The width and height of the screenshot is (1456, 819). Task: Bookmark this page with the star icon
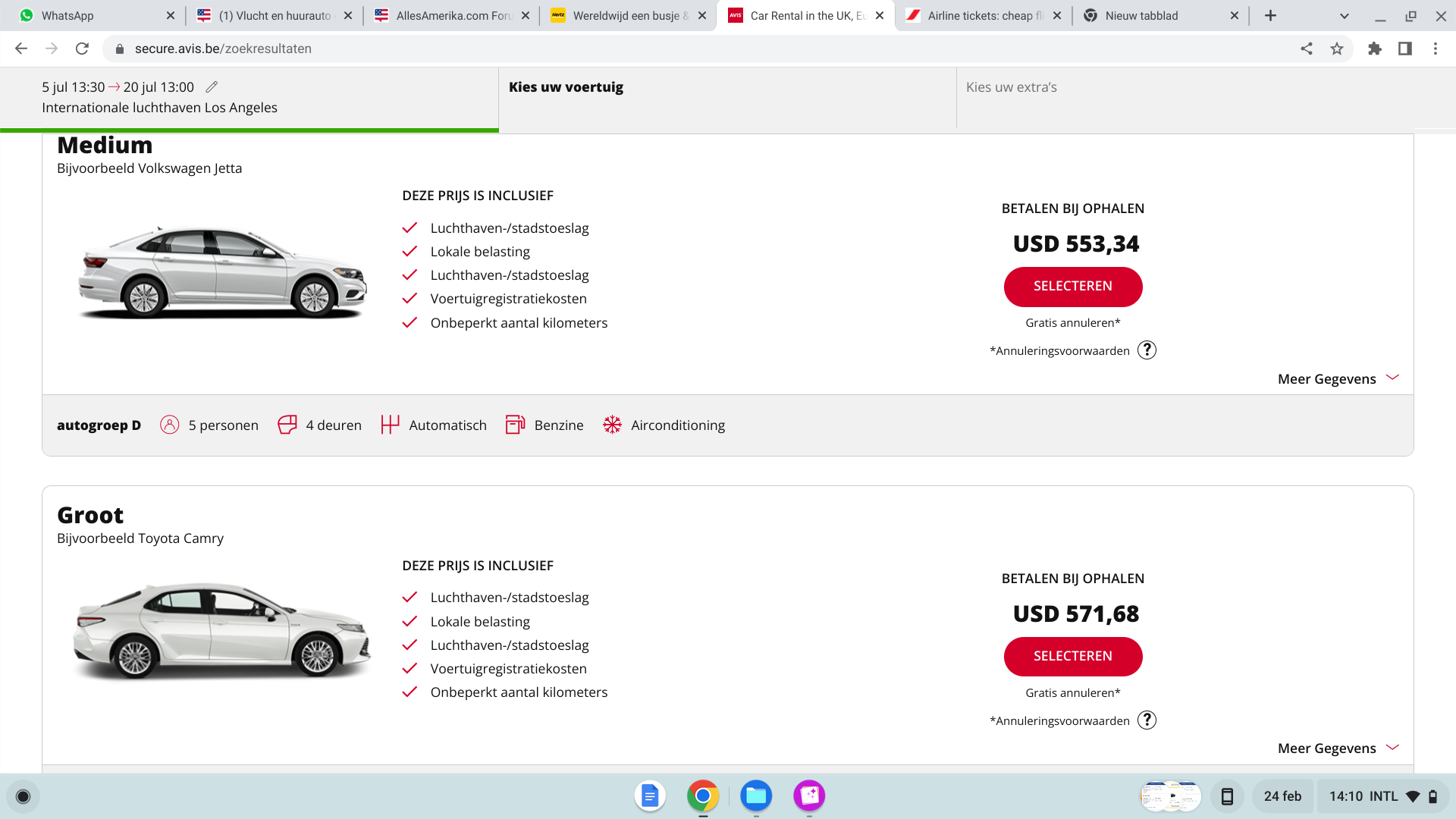[x=1337, y=49]
